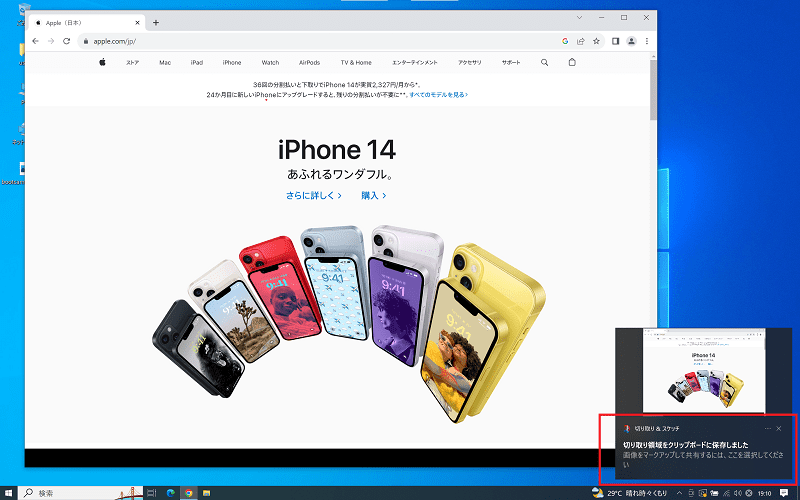Click the search magnifier on Apple site
This screenshot has height=500, width=800.
tap(544, 62)
